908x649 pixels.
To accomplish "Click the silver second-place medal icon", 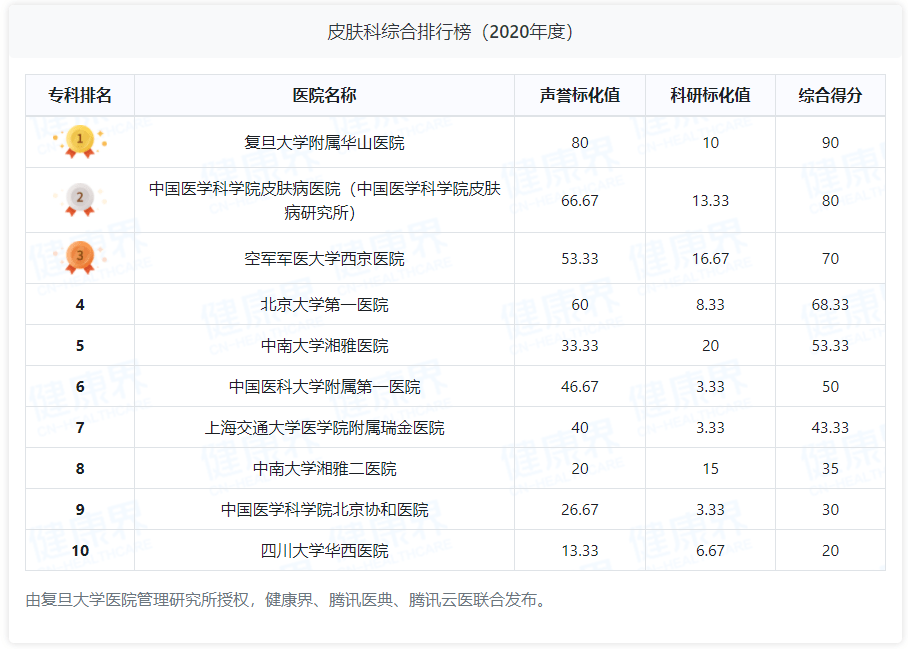I will (x=80, y=199).
